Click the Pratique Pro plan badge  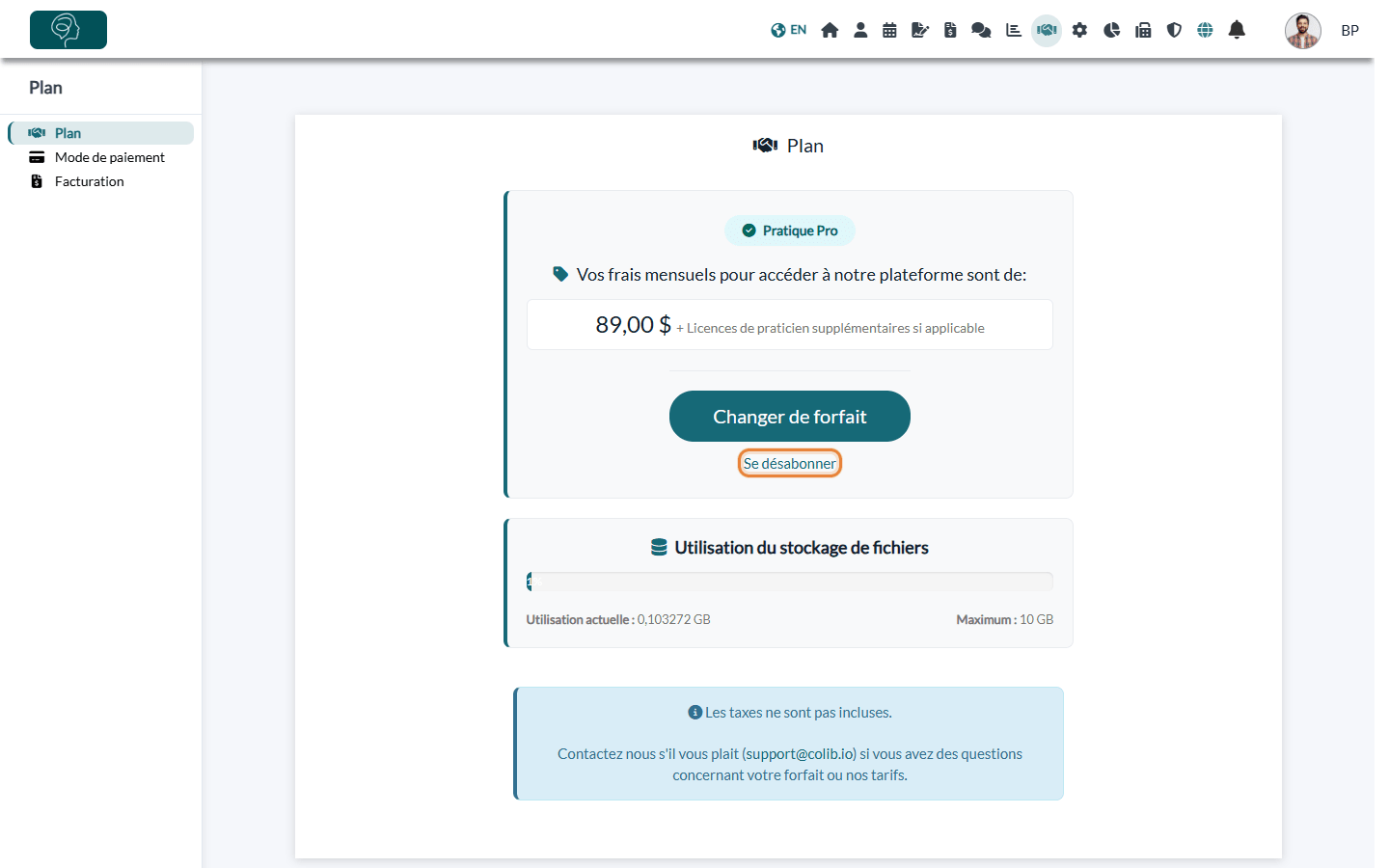[790, 231]
